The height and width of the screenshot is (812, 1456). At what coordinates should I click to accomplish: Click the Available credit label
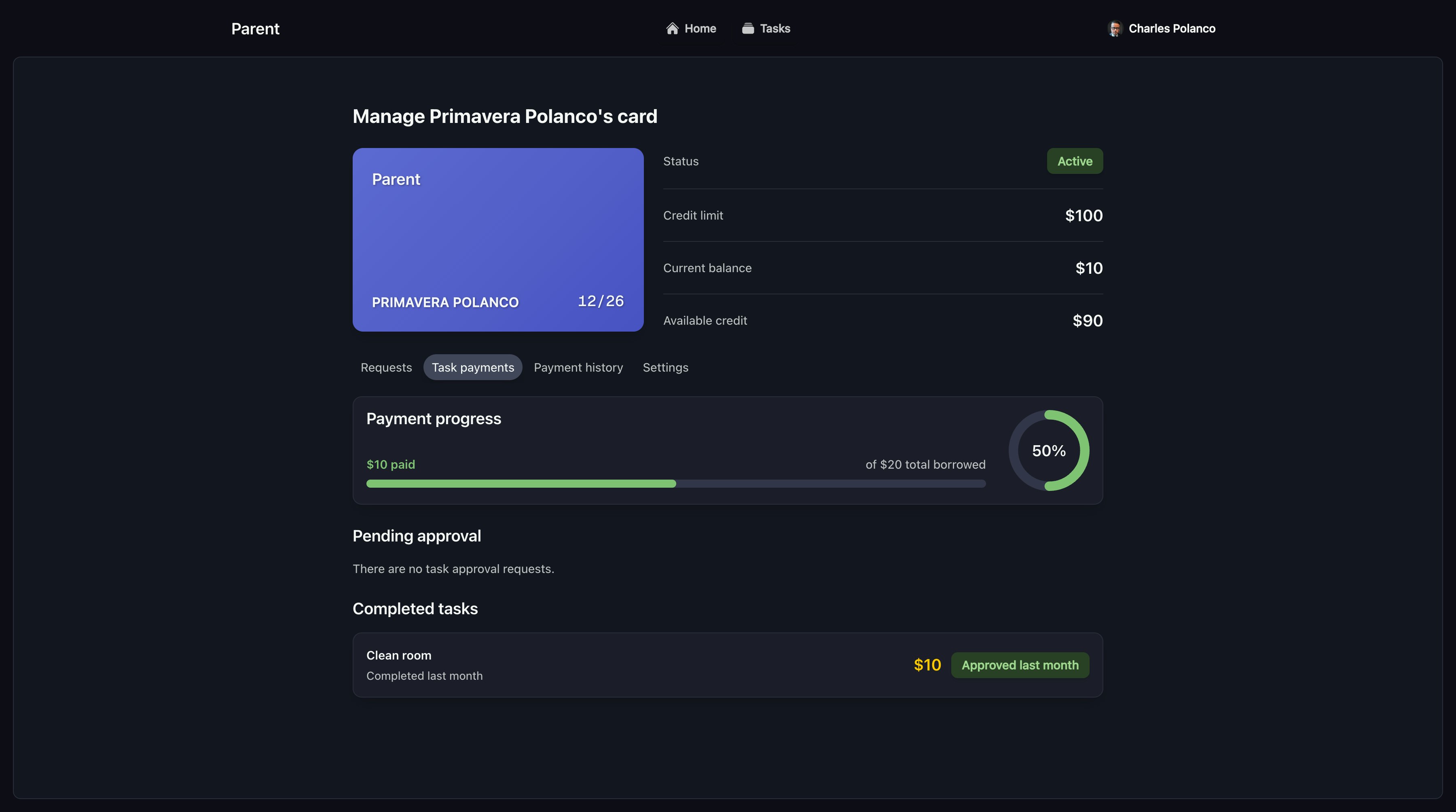[705, 320]
